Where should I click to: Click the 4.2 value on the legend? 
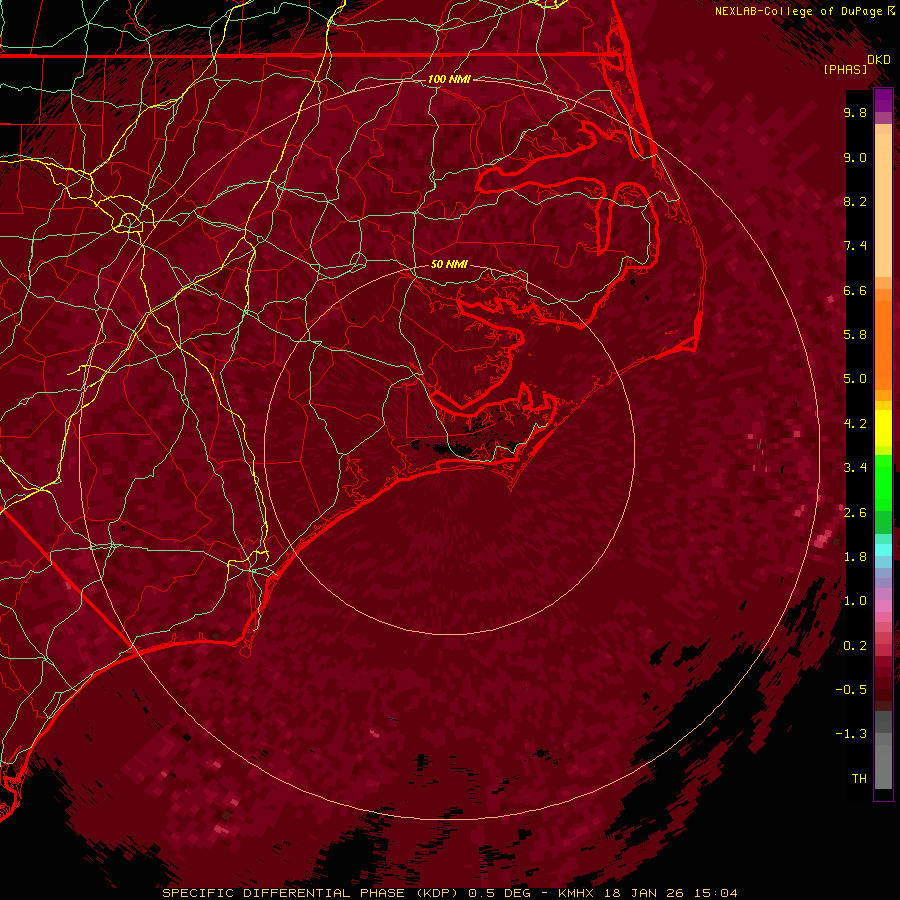(x=855, y=424)
